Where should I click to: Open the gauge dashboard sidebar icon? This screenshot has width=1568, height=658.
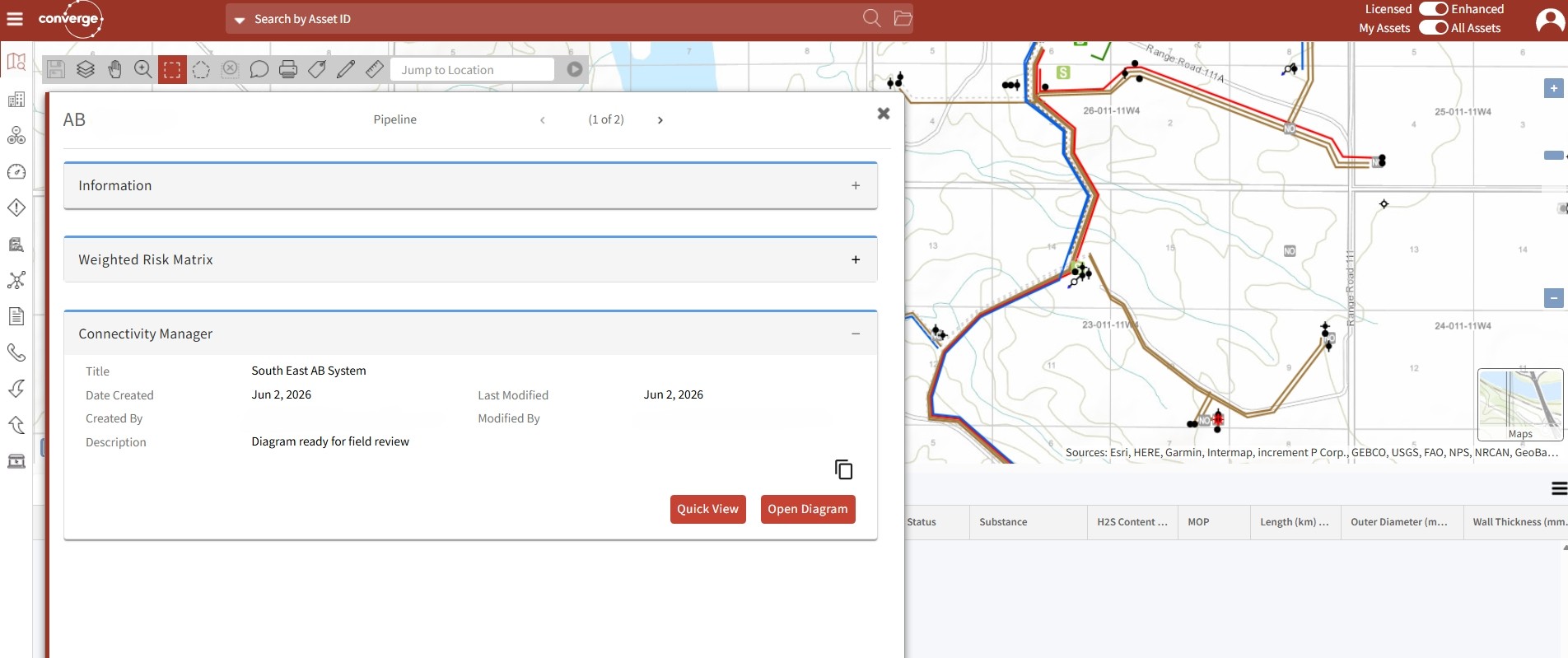click(16, 171)
